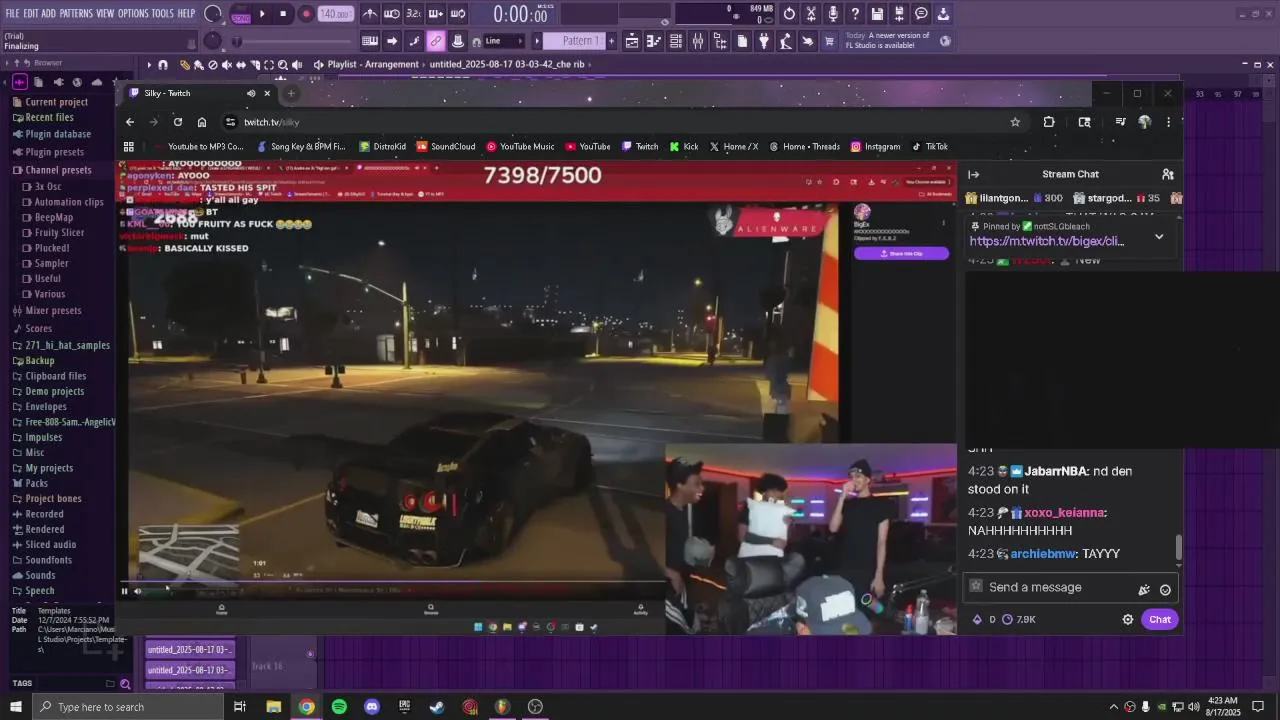Toggle FL Studio link/multilink to controllers icon
Screen dimensions: 1280x720
tap(436, 41)
